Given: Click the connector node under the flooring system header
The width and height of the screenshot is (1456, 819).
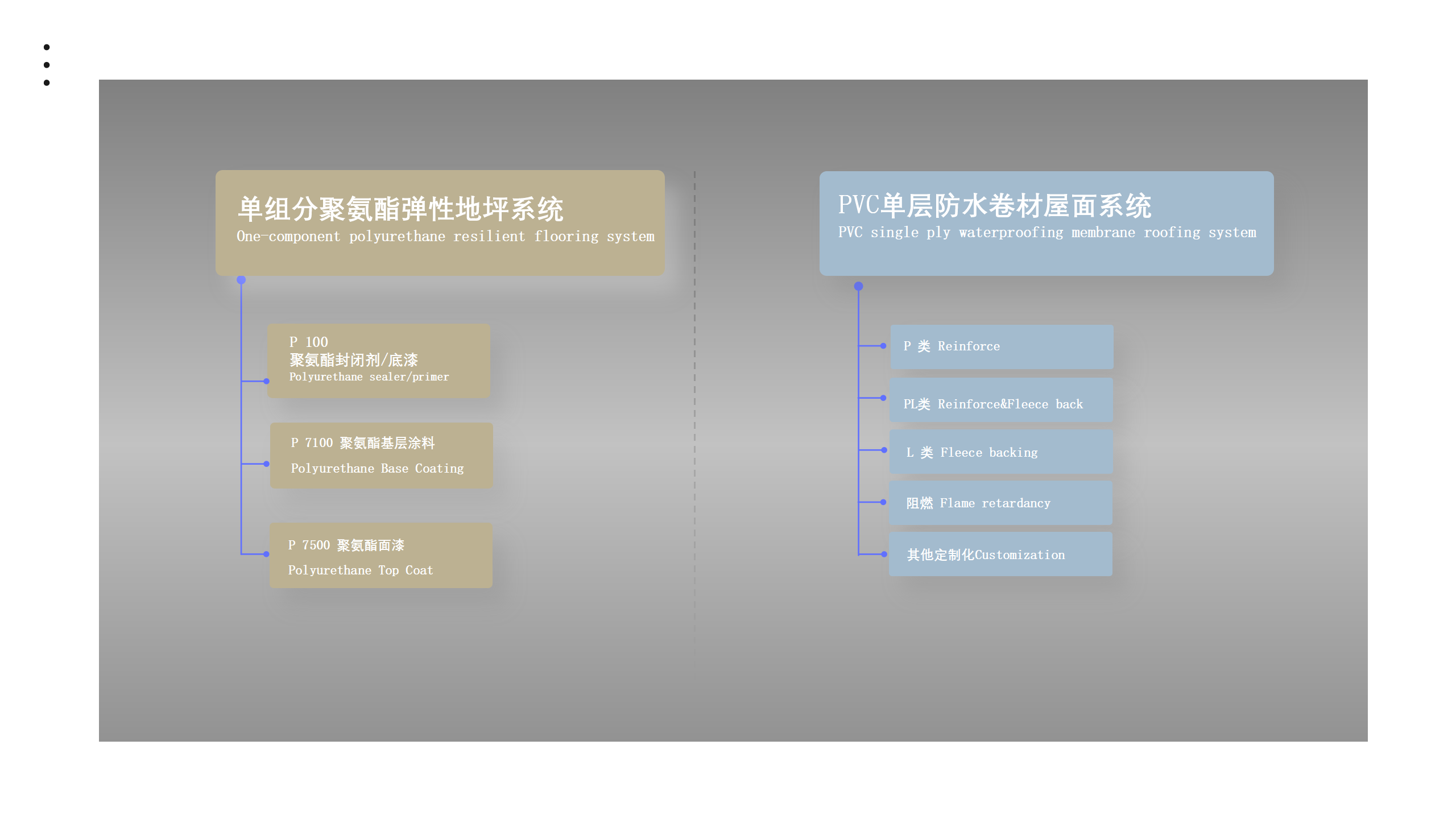Looking at the screenshot, I should [241, 280].
